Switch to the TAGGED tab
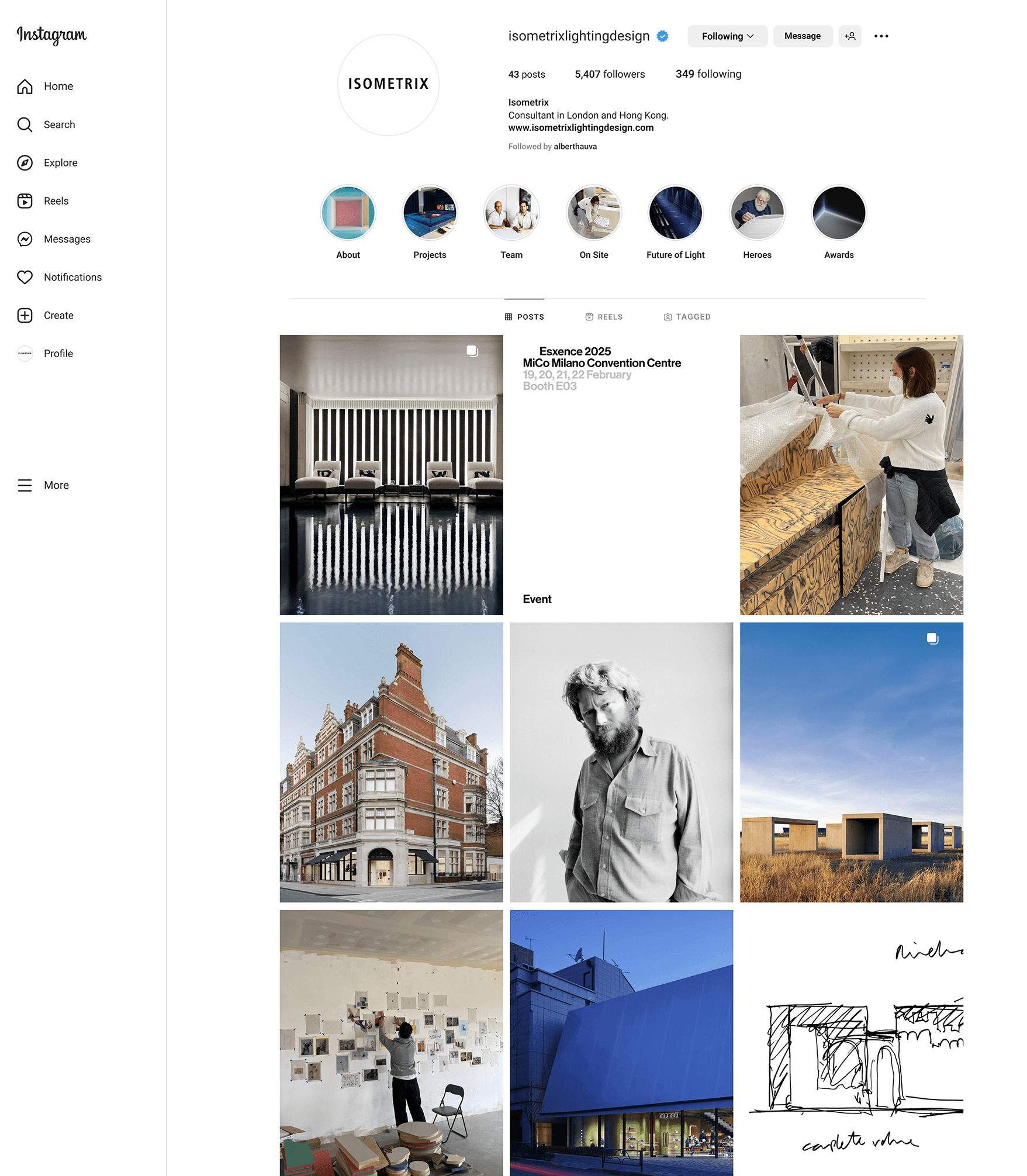This screenshot has height=1176, width=1027. pos(687,317)
